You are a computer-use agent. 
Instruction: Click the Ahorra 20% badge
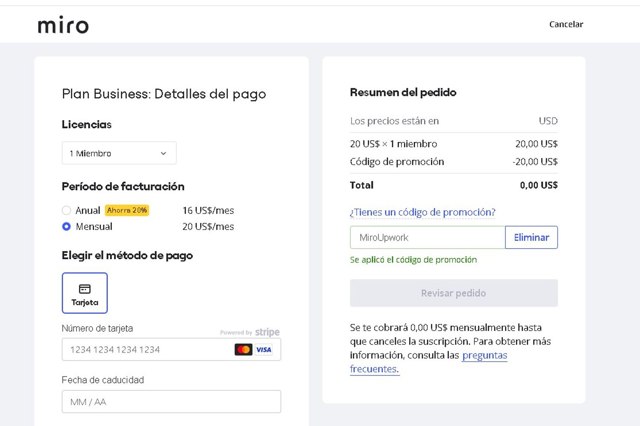127,210
